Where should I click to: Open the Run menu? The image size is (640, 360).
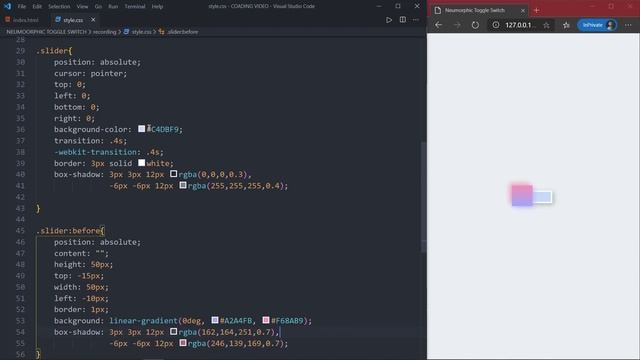(x=113, y=7)
